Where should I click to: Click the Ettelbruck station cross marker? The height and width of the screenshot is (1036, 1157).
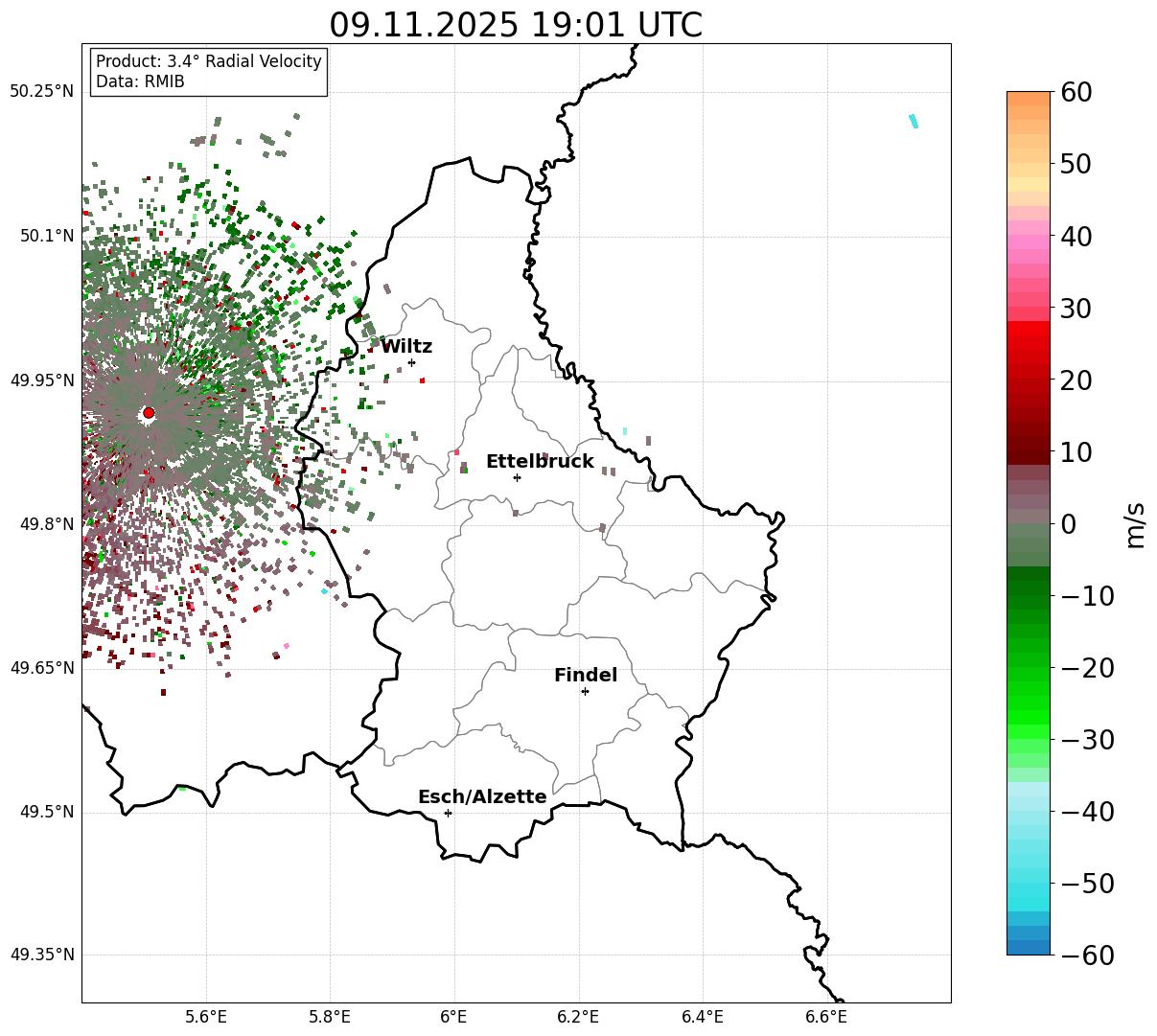pos(517,477)
